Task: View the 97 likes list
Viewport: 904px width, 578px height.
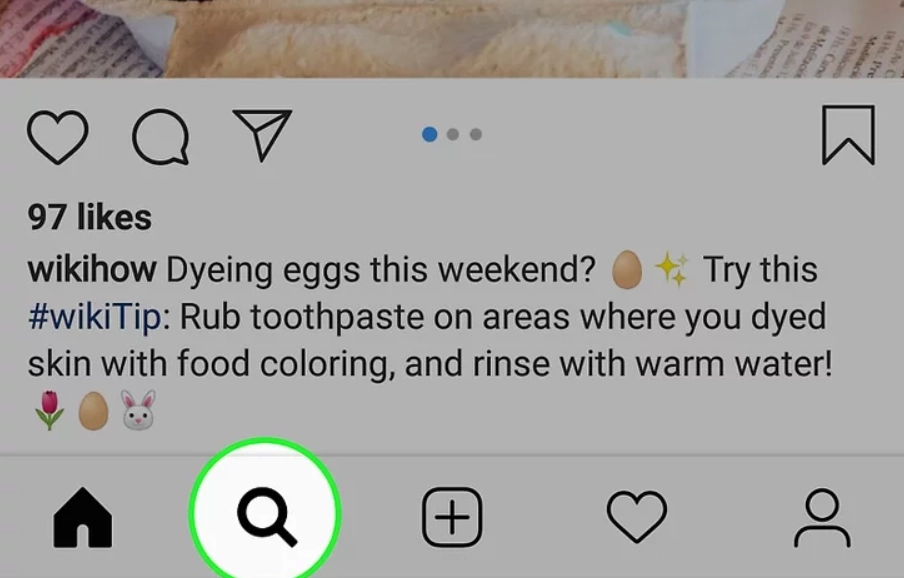Action: point(89,217)
